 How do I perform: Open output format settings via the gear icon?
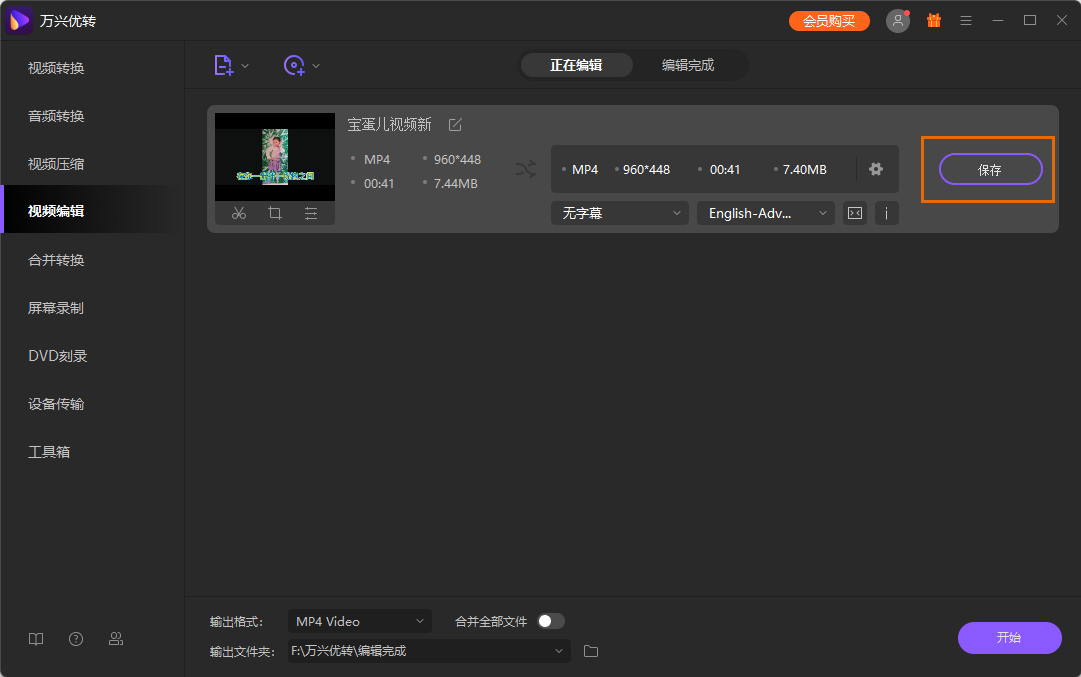pyautogui.click(x=876, y=169)
